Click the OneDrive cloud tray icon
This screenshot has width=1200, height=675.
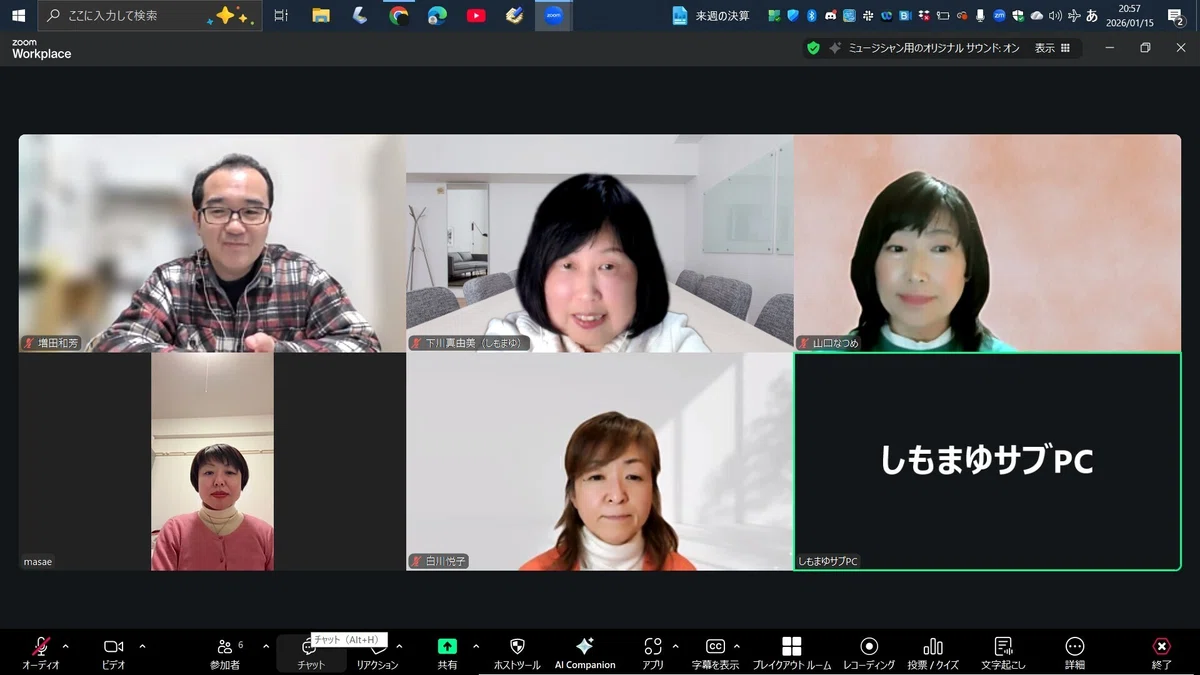pos(1036,16)
